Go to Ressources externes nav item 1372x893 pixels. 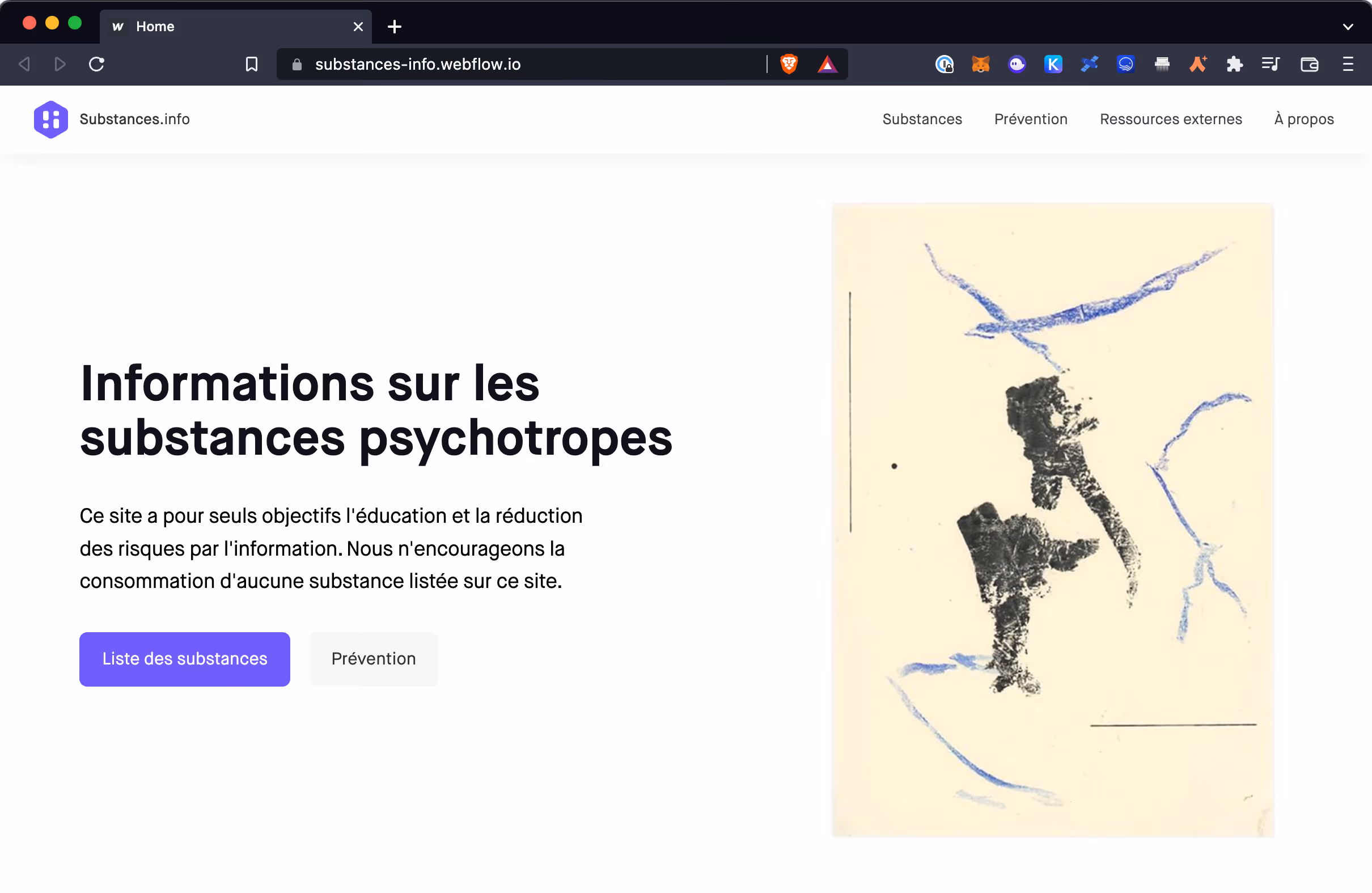click(x=1170, y=119)
